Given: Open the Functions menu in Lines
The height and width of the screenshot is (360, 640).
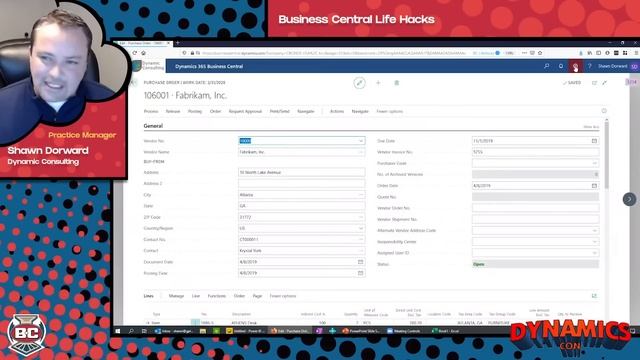Looking at the screenshot, I should pos(216,296).
